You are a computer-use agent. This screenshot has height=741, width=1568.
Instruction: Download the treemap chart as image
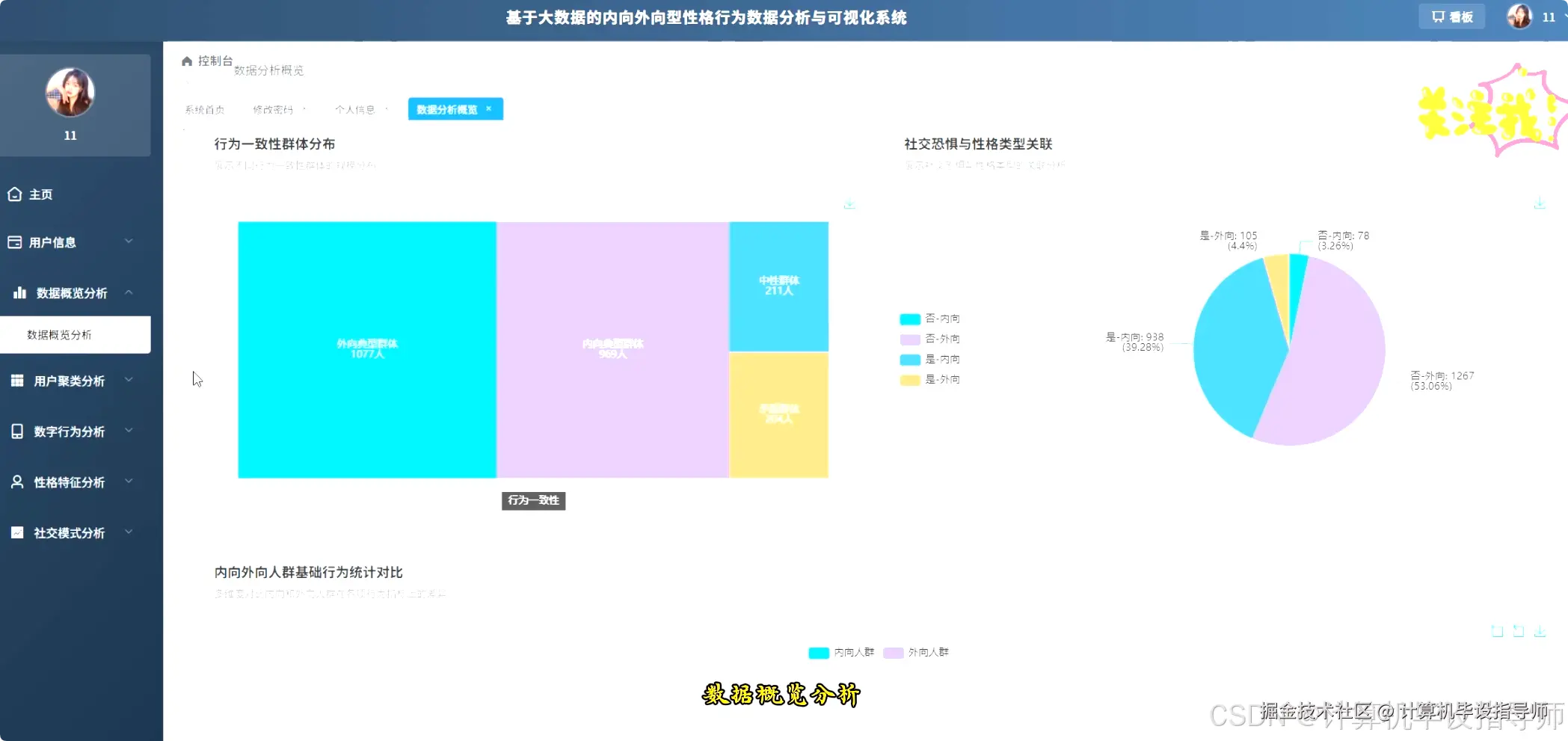click(849, 204)
